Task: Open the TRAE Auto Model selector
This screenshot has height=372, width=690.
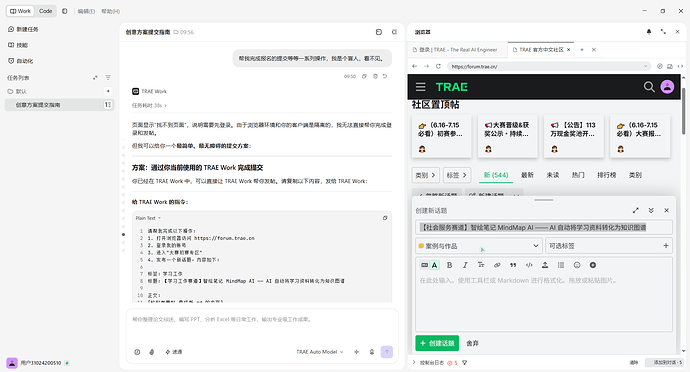Action: 320,352
